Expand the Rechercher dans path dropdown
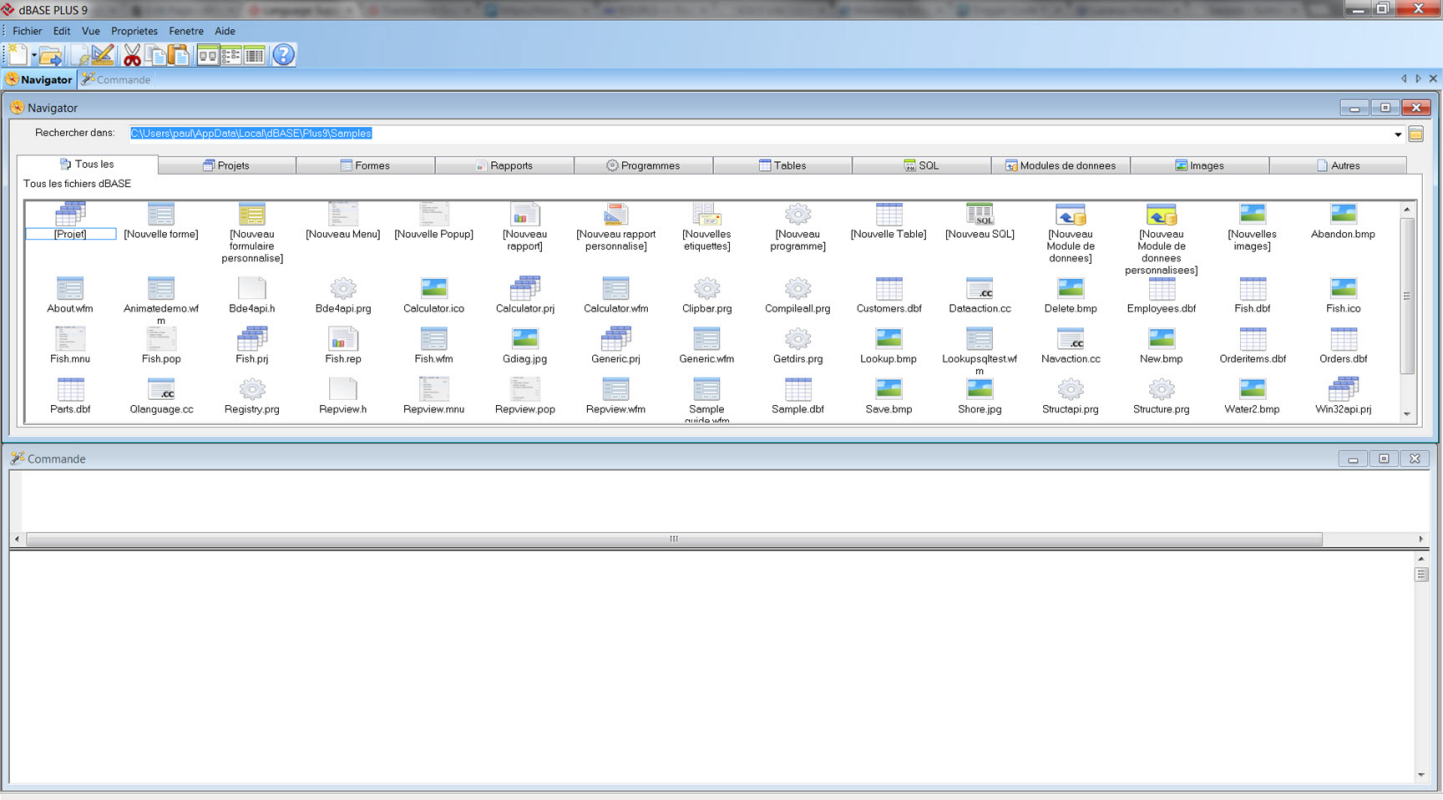Viewport: 1443px width, 800px height. tap(1398, 134)
